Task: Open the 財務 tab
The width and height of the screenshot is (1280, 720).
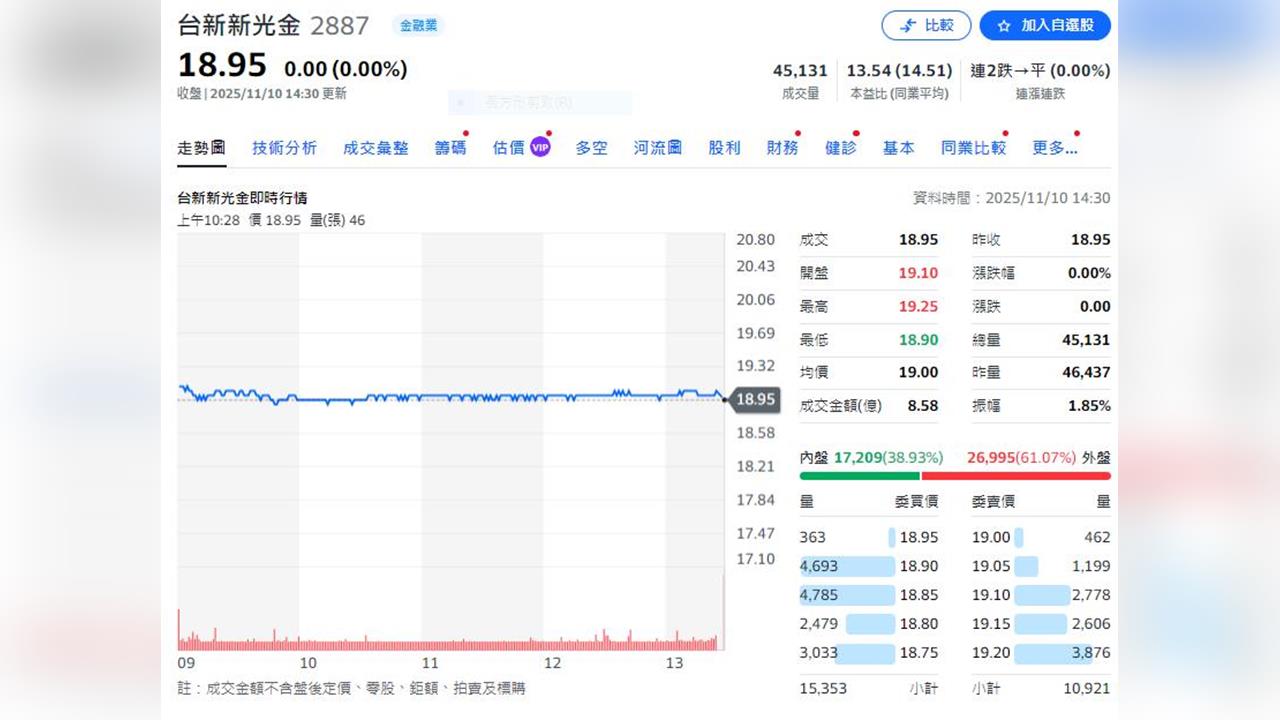Action: tap(783, 147)
